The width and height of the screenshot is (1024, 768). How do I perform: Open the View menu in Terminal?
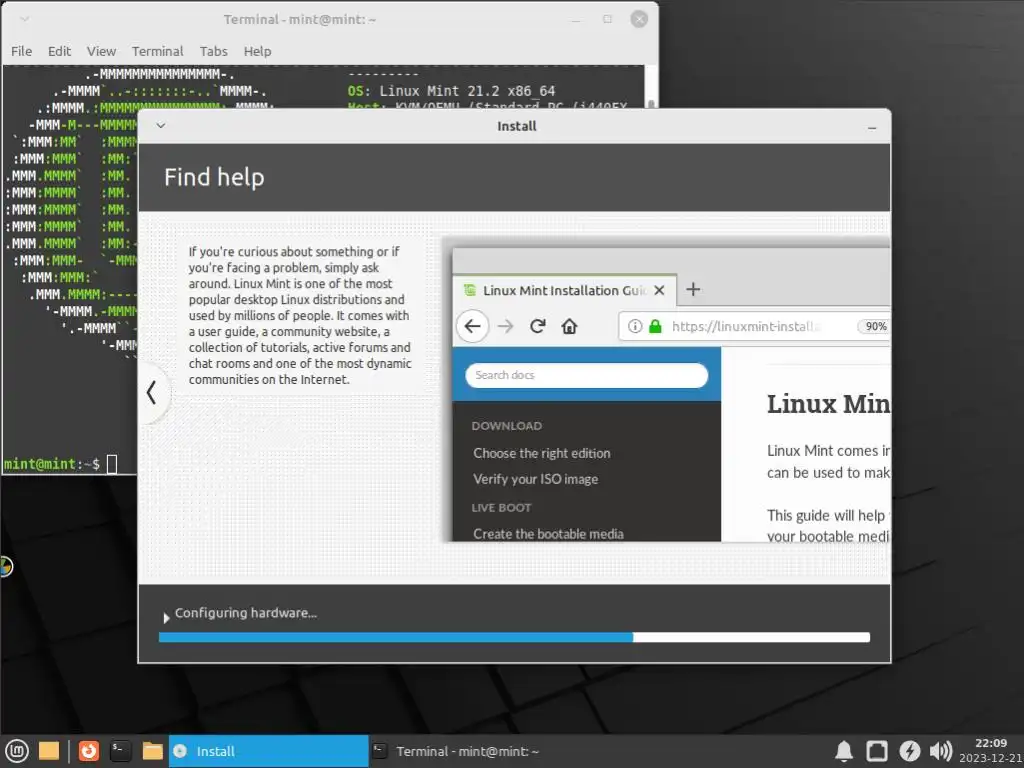(101, 51)
